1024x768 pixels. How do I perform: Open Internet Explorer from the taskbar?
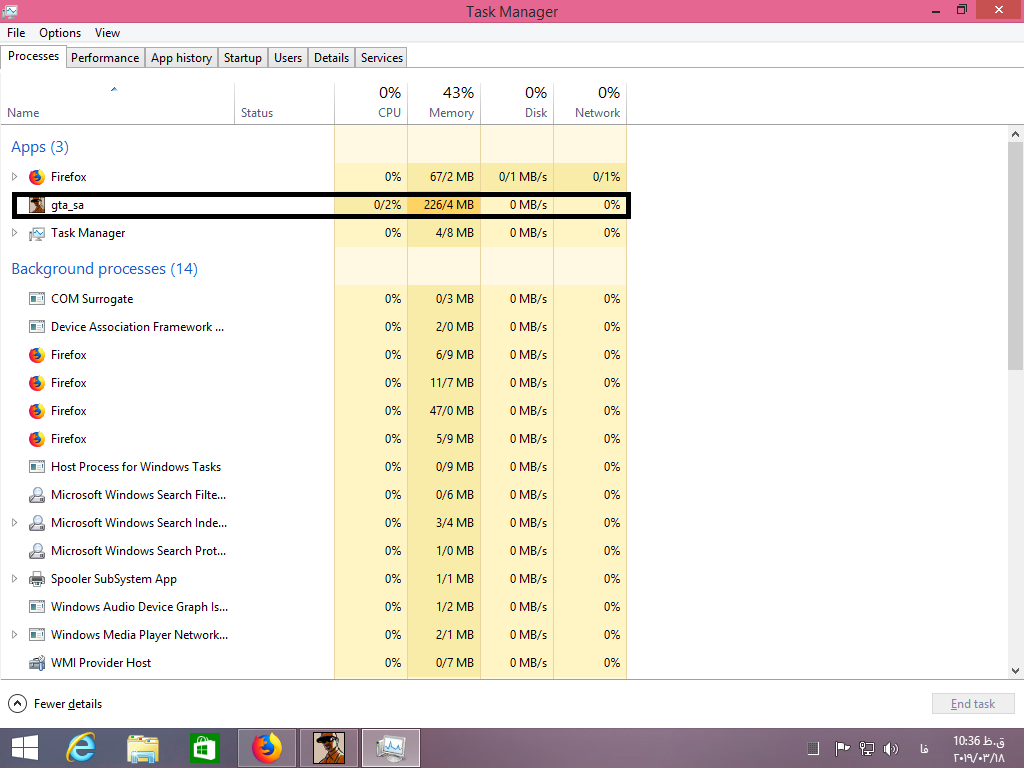[80, 748]
